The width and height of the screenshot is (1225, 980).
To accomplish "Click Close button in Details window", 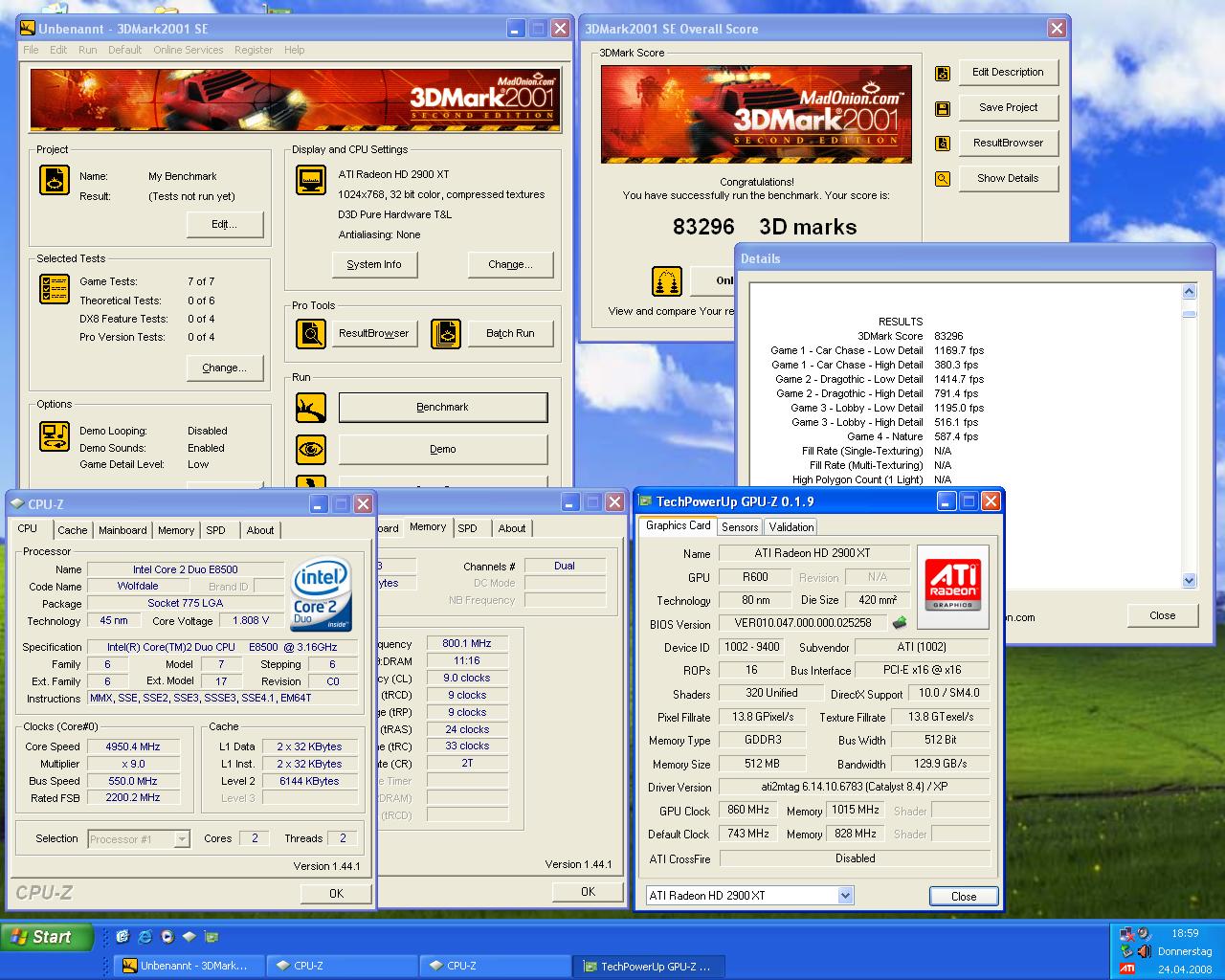I will pos(1162,615).
